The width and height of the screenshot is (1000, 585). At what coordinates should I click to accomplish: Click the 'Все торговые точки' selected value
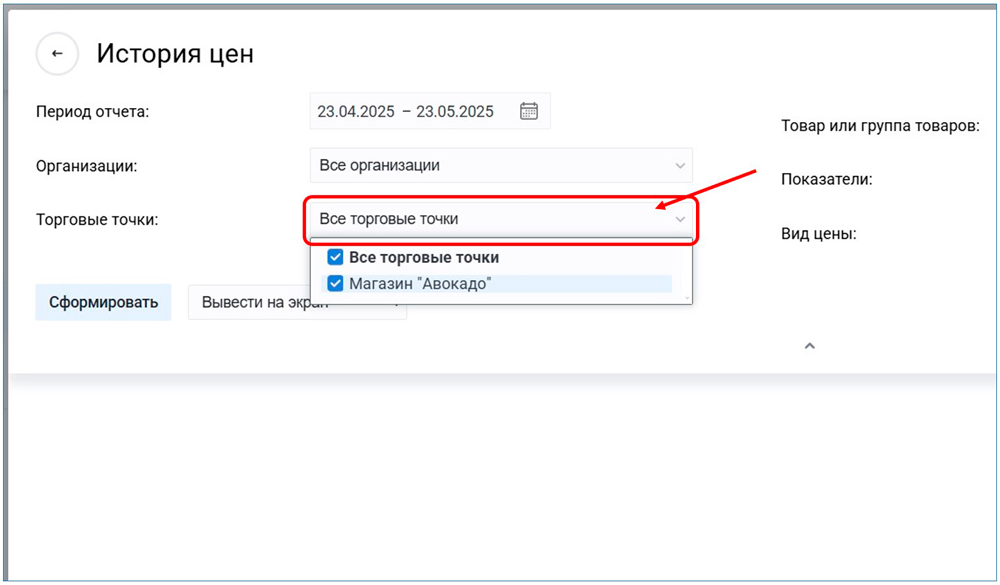tap(389, 219)
